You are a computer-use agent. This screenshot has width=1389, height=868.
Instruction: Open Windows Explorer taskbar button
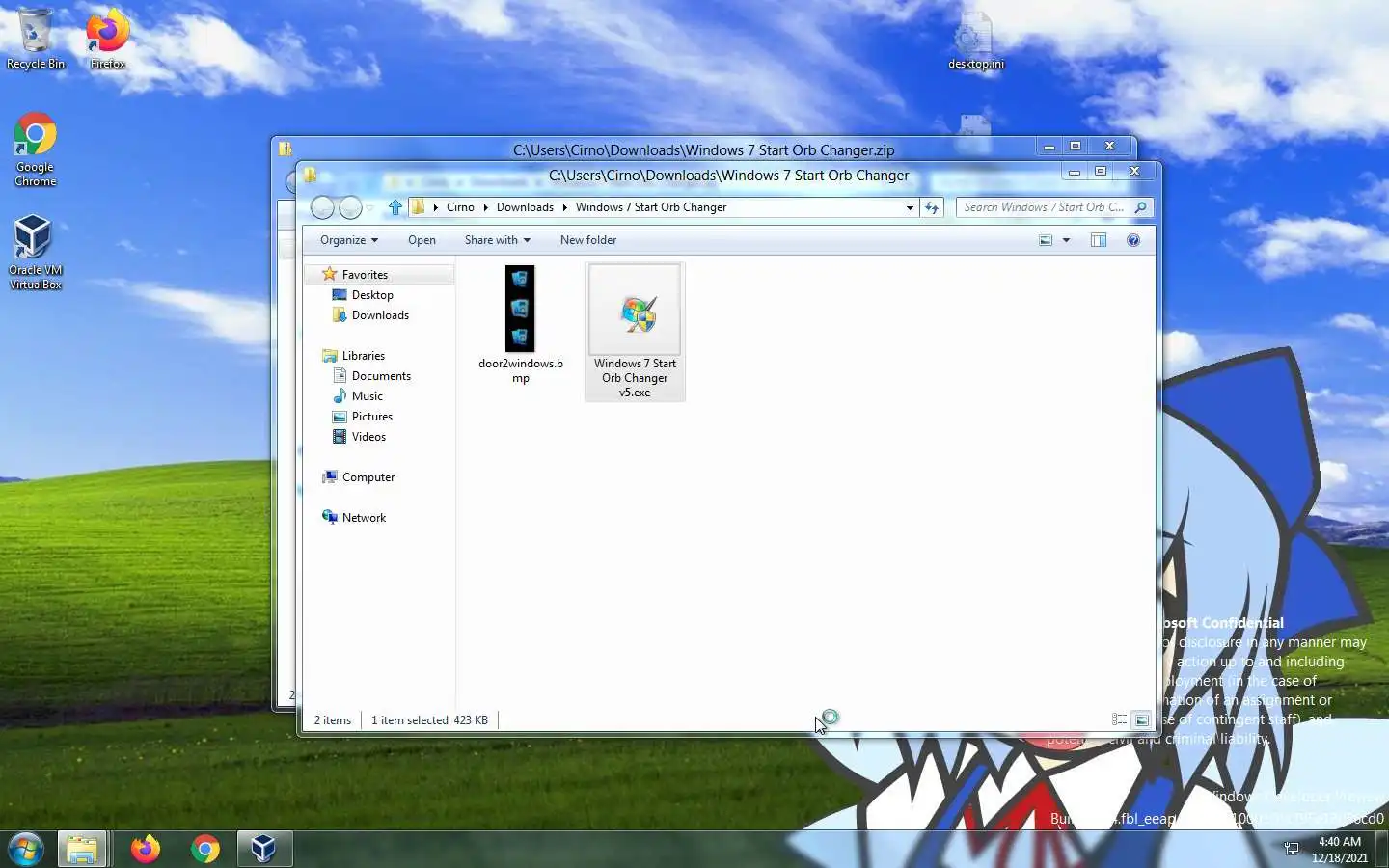click(x=82, y=849)
